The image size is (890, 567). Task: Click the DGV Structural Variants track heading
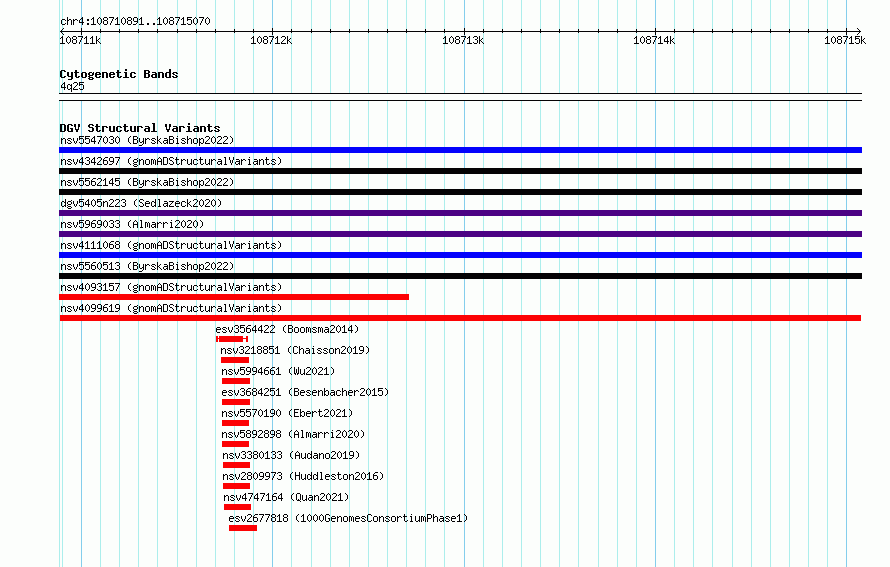point(140,128)
